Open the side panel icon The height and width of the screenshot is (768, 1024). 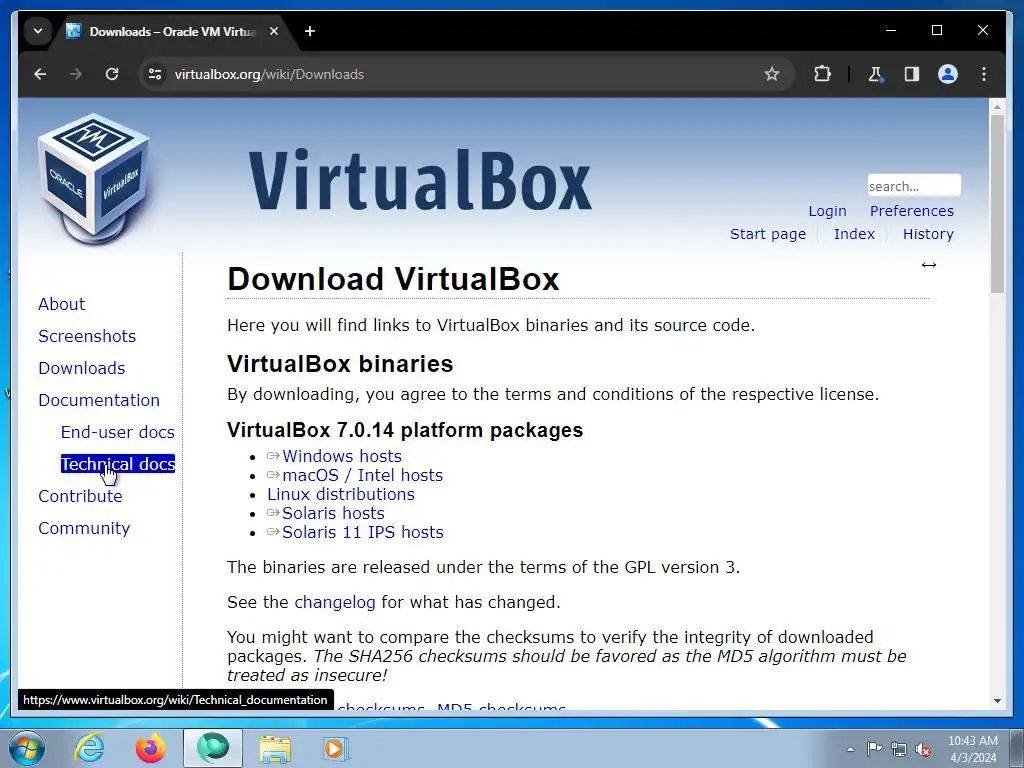coord(912,74)
